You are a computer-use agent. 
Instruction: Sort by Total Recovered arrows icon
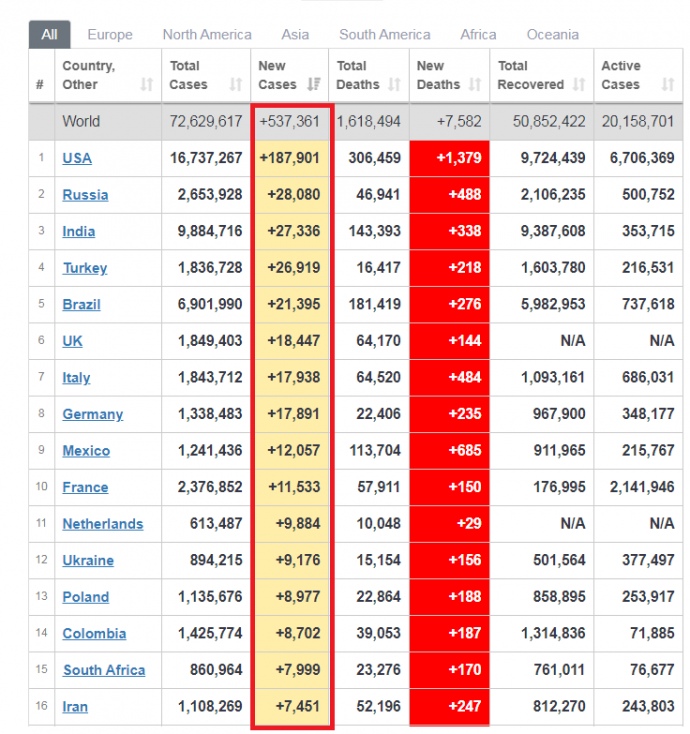pos(579,85)
